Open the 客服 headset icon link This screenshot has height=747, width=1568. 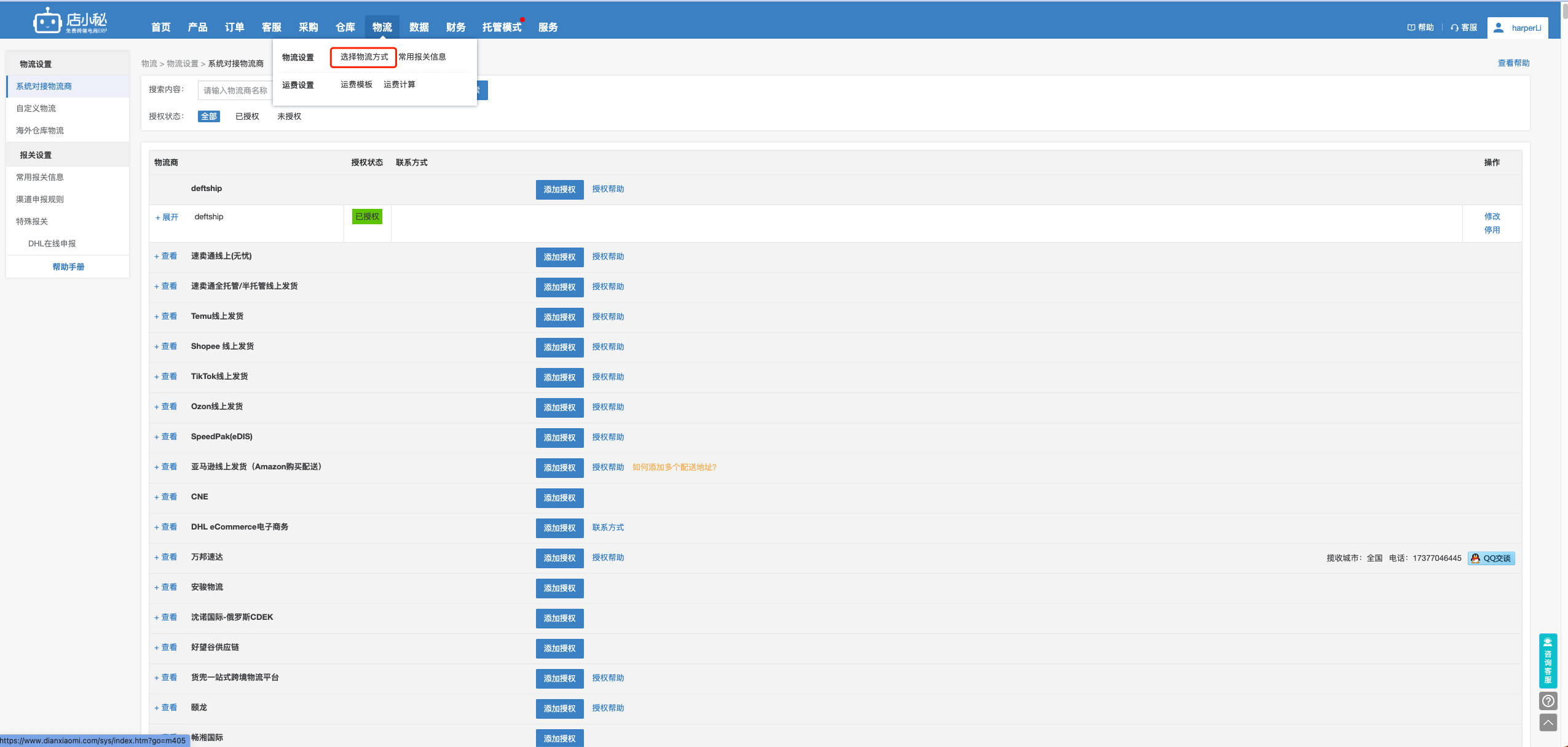[x=1464, y=28]
